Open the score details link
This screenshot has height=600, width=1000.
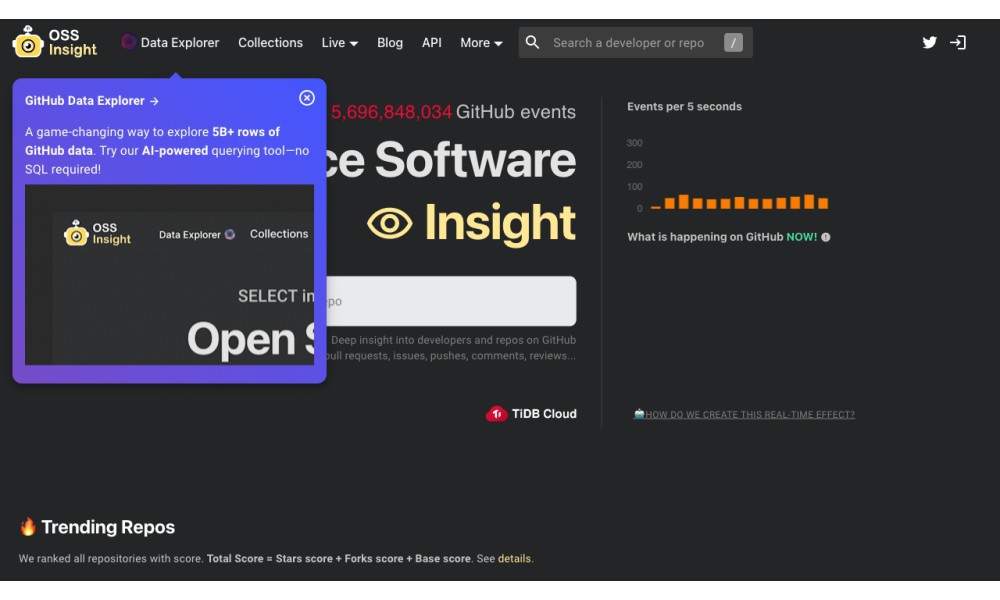click(x=514, y=559)
